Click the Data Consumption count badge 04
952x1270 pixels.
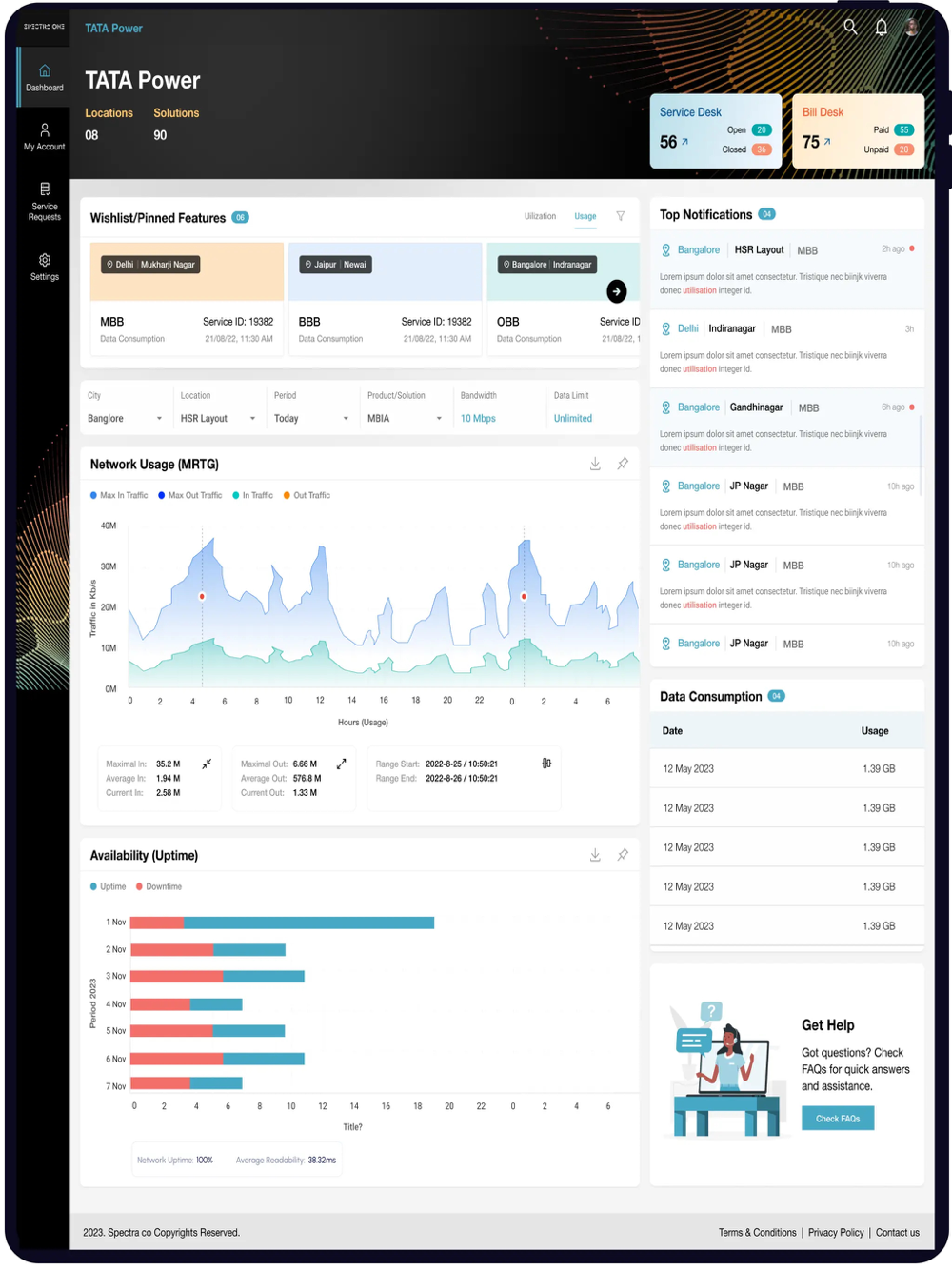pyautogui.click(x=776, y=696)
